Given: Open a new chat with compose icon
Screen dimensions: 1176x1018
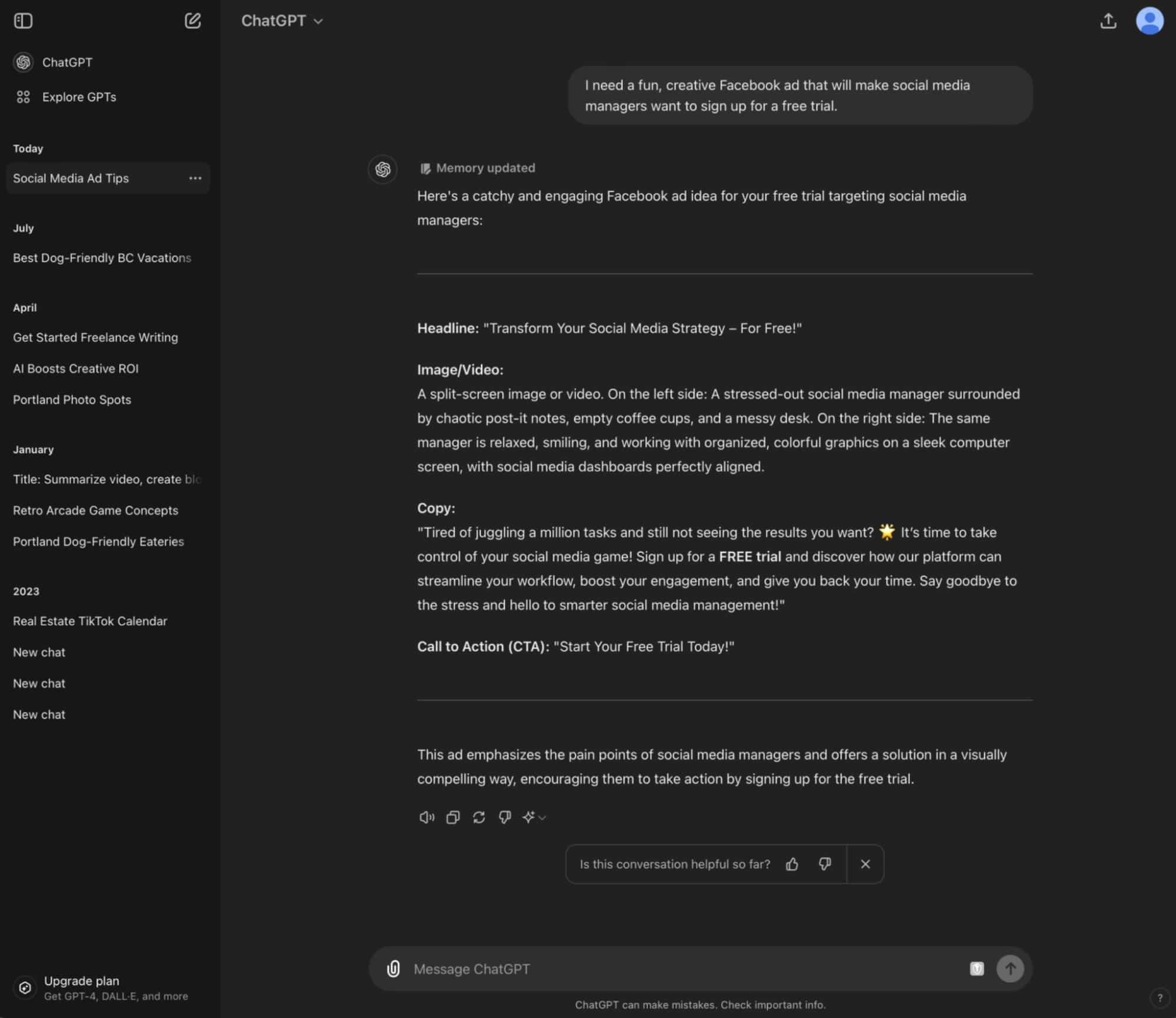Looking at the screenshot, I should tap(192, 21).
